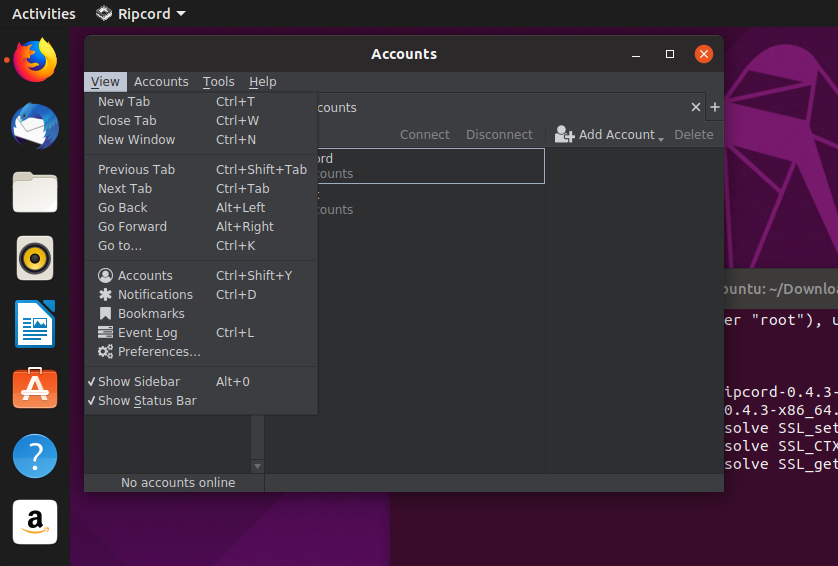Open Preferences item with gears icon
The height and width of the screenshot is (566, 838).
coord(200,352)
